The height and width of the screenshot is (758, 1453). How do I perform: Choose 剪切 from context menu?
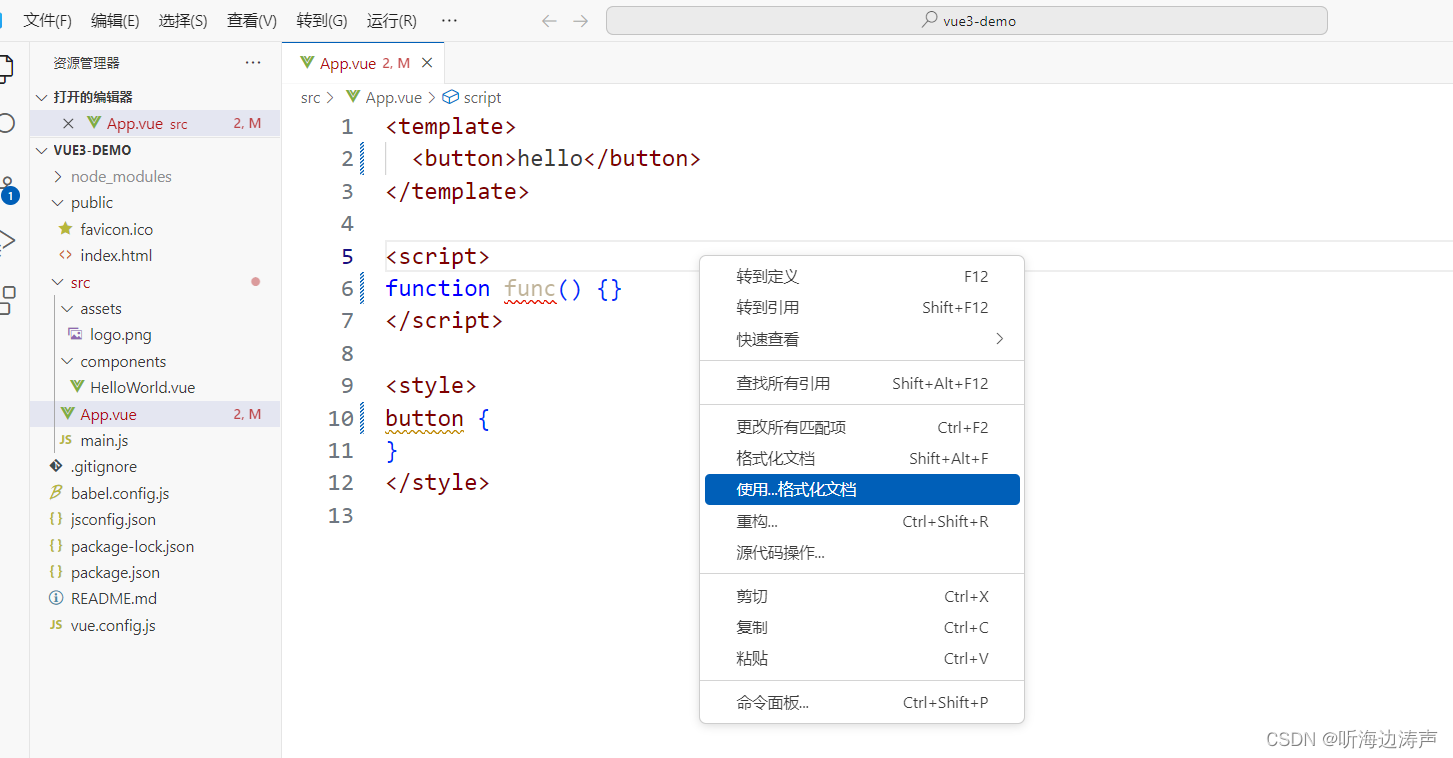point(862,596)
